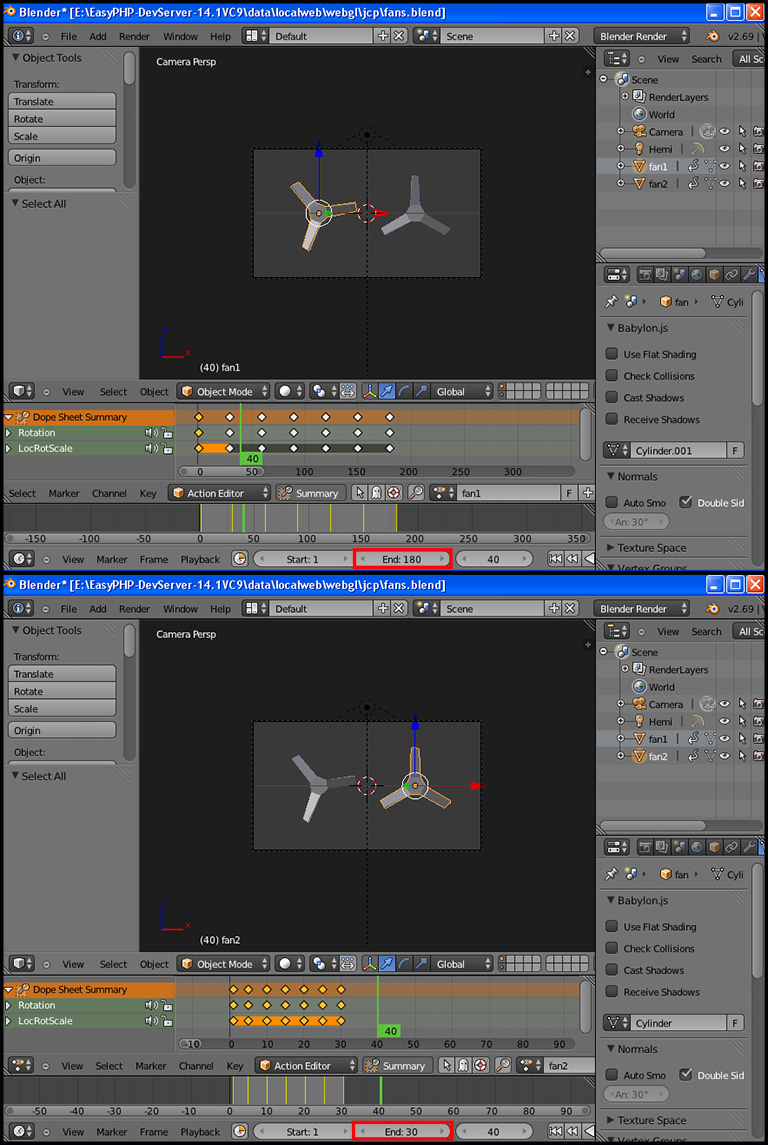Open World properties tab in top window
The width and height of the screenshot is (768, 1145).
697,275
